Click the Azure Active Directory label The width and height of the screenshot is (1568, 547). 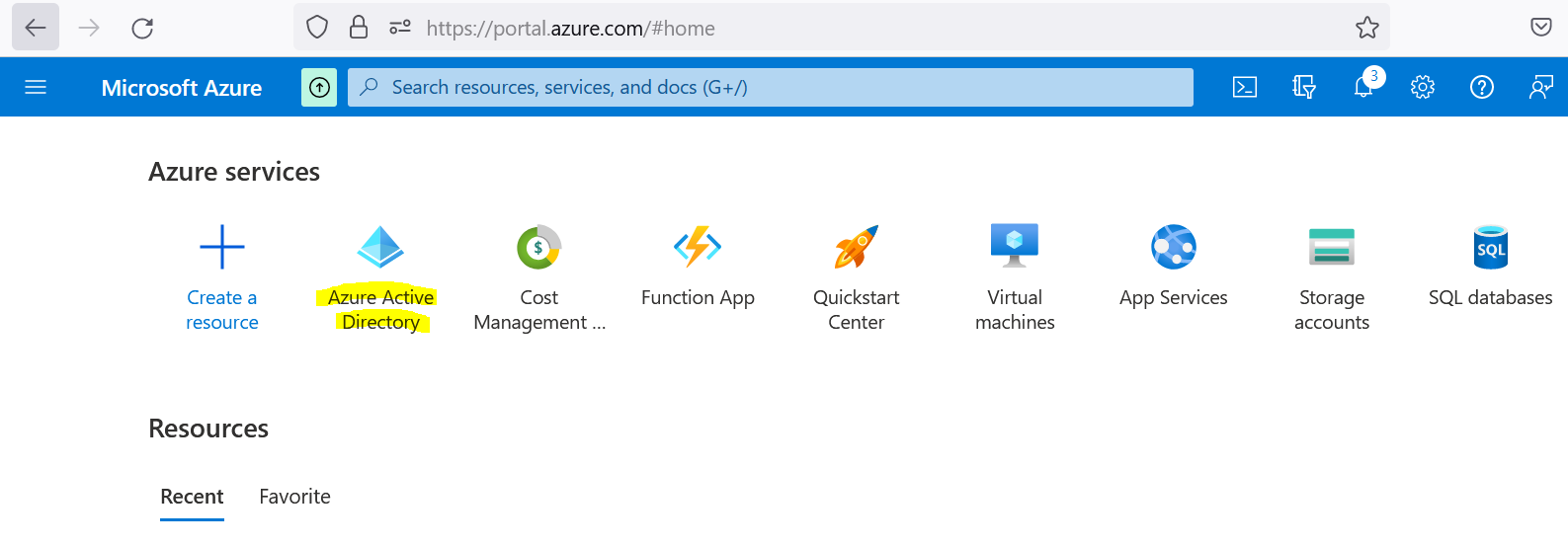pos(380,310)
